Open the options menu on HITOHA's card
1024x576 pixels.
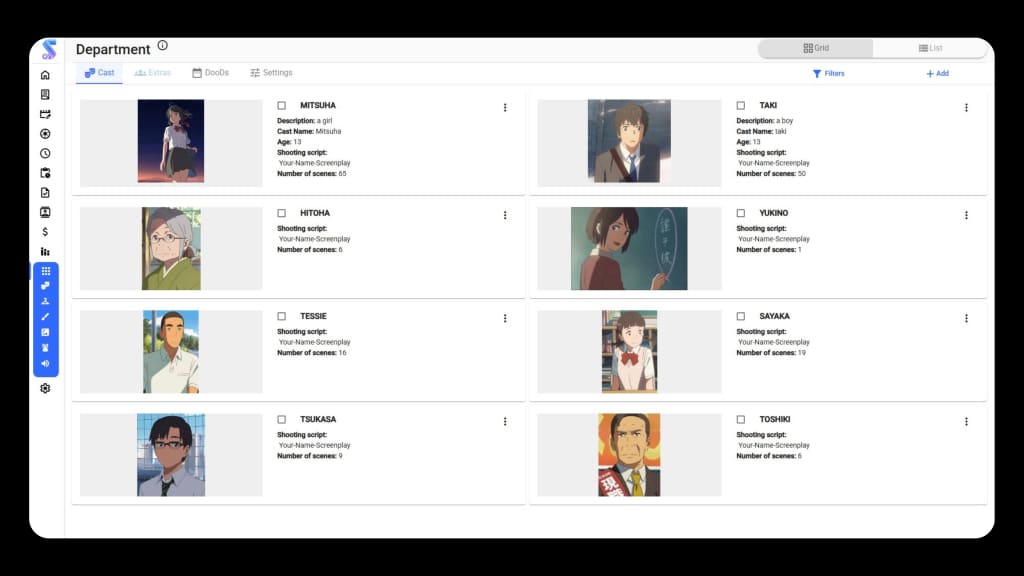[505, 214]
